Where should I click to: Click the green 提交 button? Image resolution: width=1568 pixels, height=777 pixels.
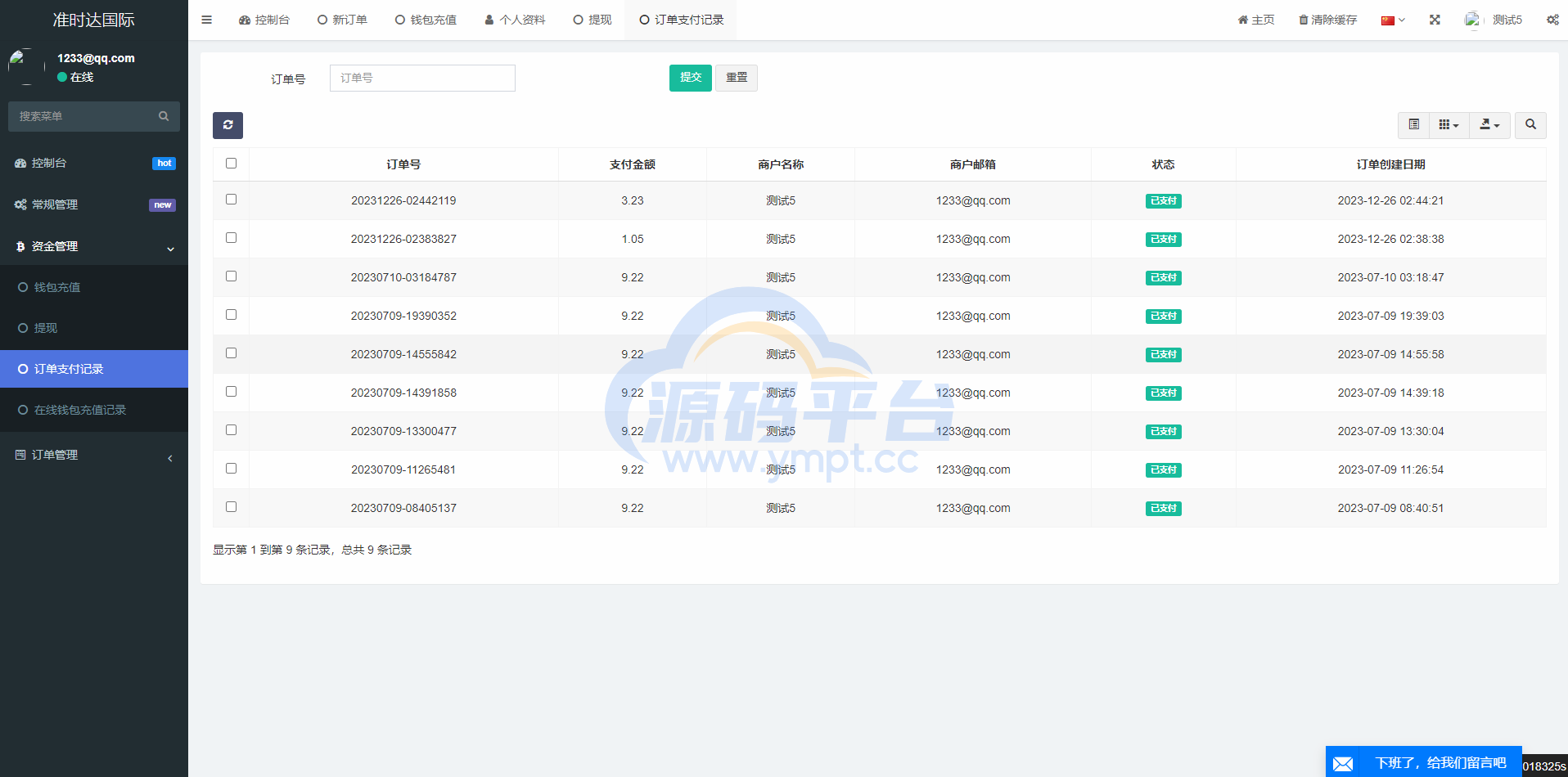coord(691,78)
